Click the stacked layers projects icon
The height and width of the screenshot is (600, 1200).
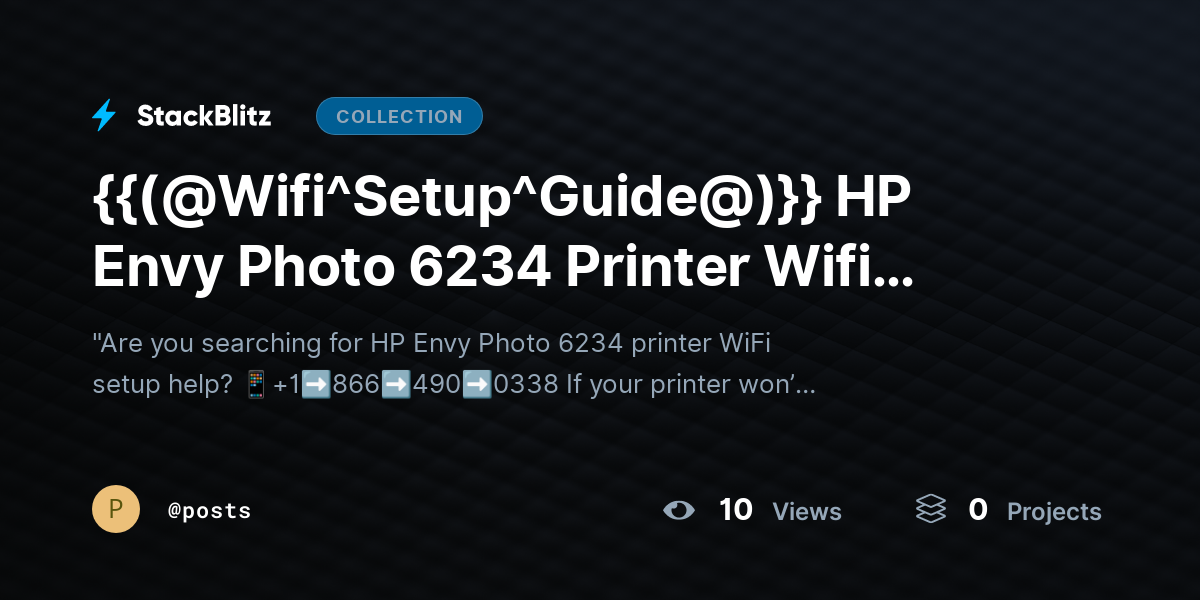click(931, 509)
